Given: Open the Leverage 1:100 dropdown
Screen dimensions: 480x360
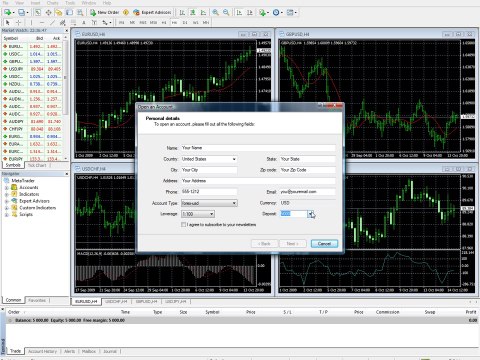Looking at the screenshot, I should coord(198,214).
